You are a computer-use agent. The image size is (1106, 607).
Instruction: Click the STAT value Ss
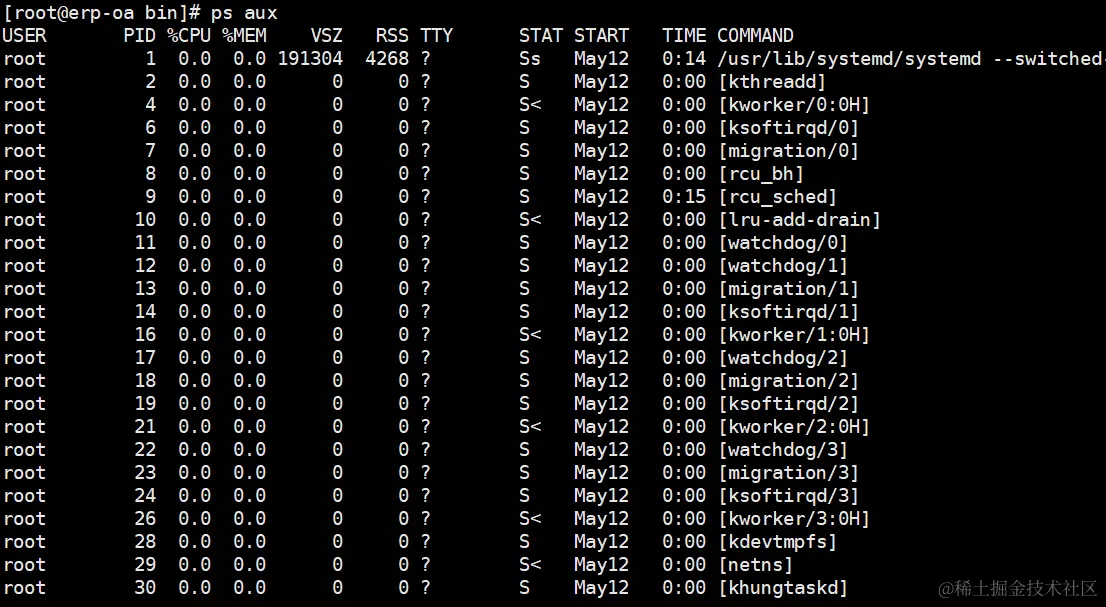(x=530, y=59)
